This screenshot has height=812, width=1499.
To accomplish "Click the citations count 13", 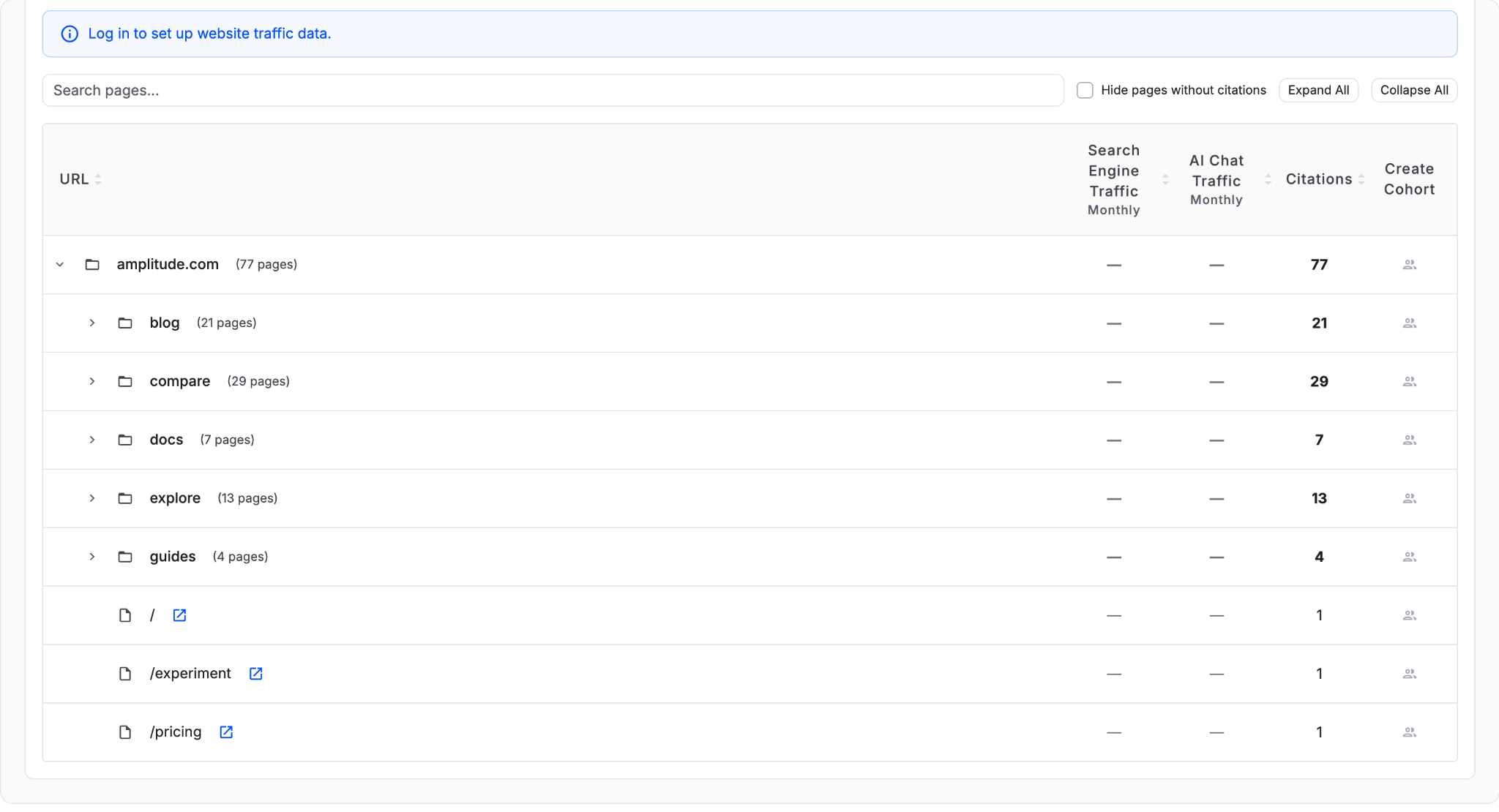I will [x=1319, y=499].
